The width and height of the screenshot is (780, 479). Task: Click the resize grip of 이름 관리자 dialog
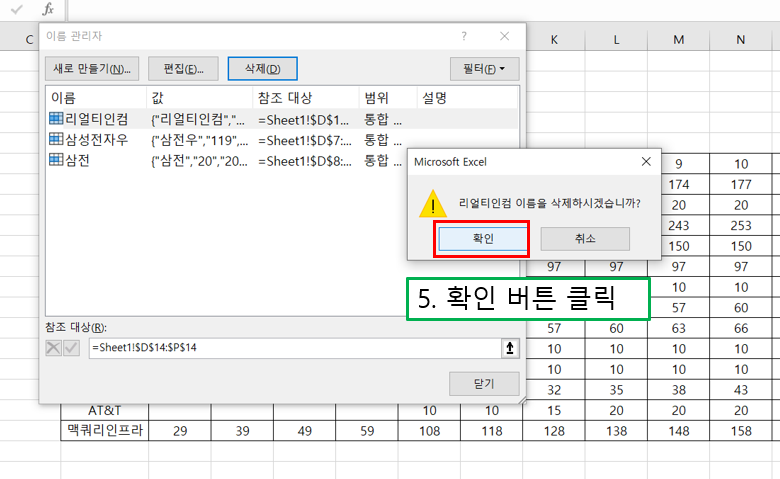click(x=522, y=400)
